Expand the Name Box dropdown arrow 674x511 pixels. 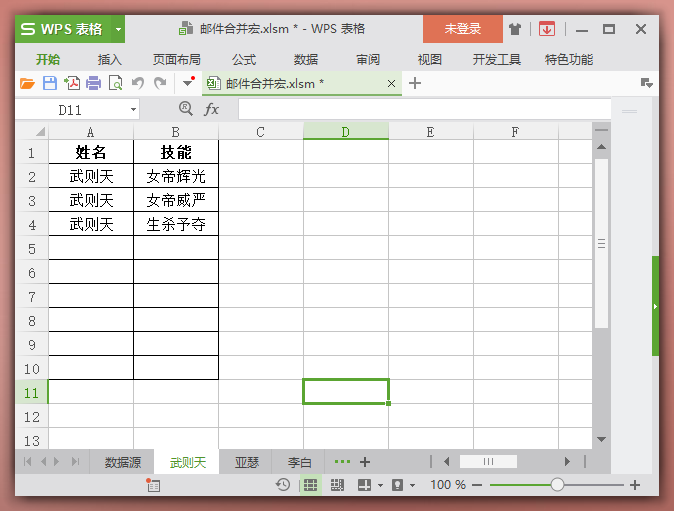(x=133, y=109)
